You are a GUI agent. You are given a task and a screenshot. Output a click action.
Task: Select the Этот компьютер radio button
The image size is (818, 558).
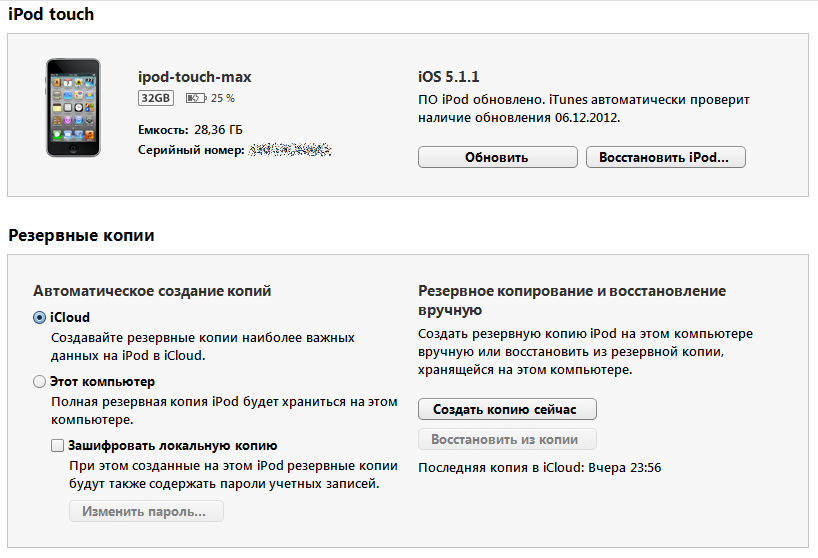39,381
